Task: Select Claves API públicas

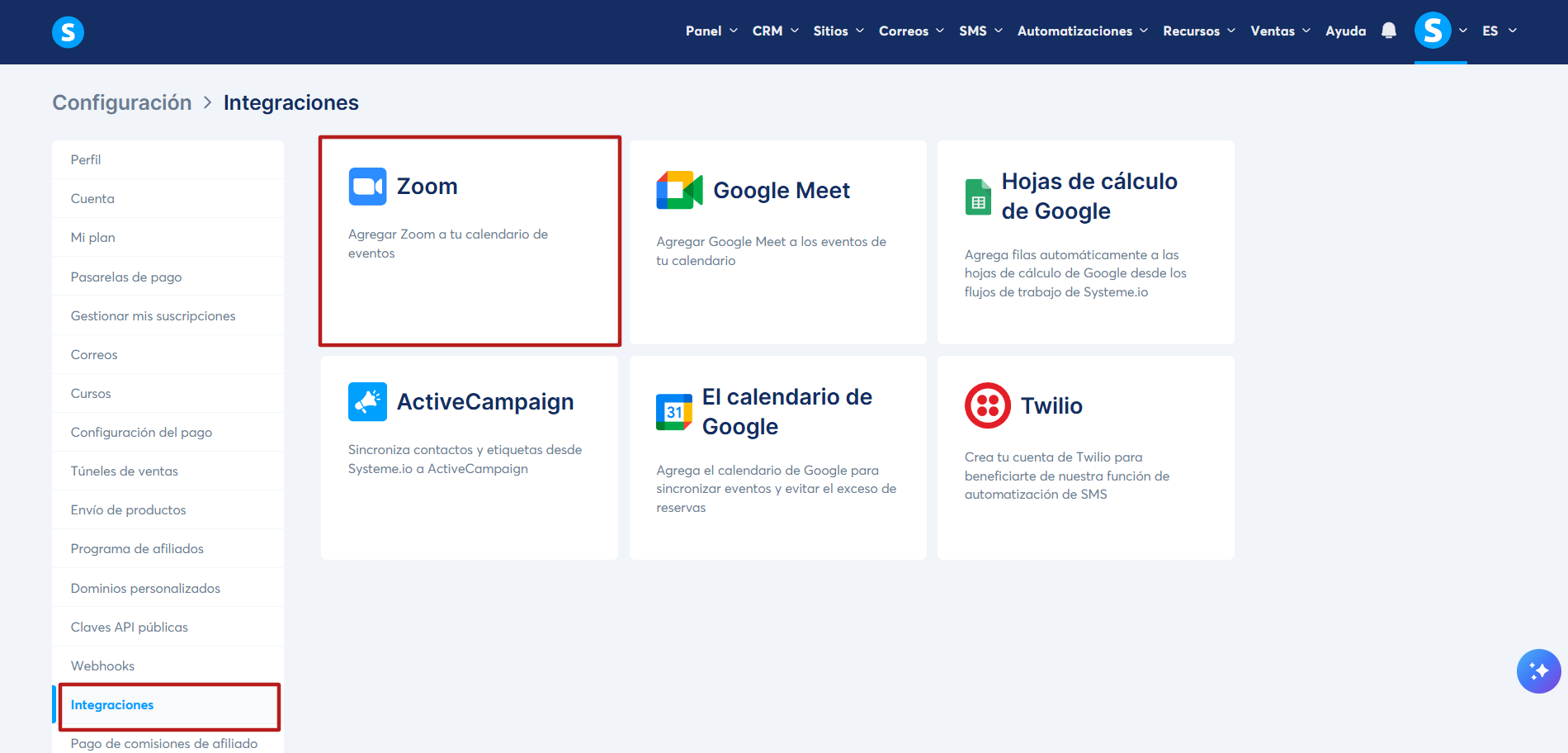Action: click(168, 627)
